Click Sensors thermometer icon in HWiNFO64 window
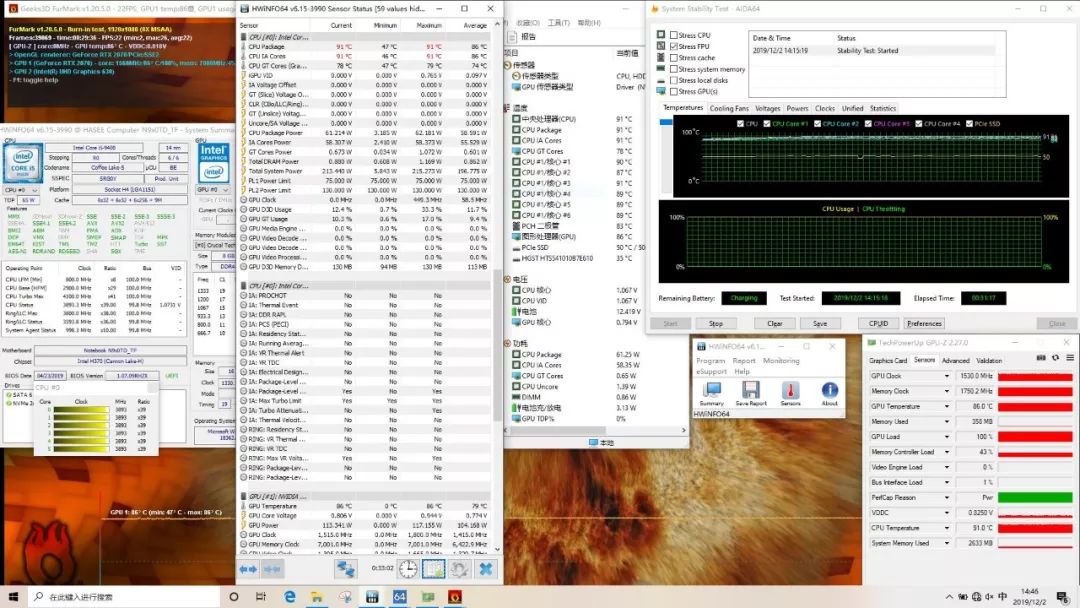Screen dimensions: 1080x608 (791, 394)
